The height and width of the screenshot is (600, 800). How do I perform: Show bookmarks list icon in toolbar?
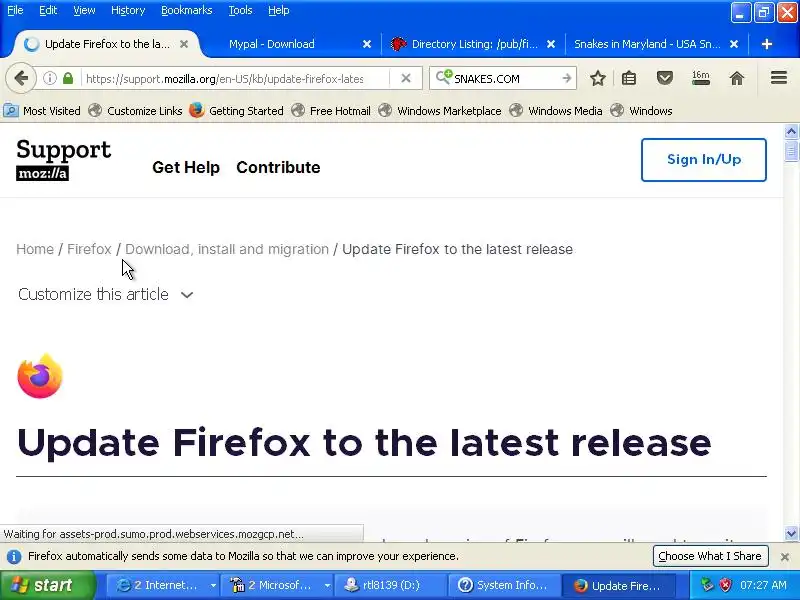pos(629,79)
